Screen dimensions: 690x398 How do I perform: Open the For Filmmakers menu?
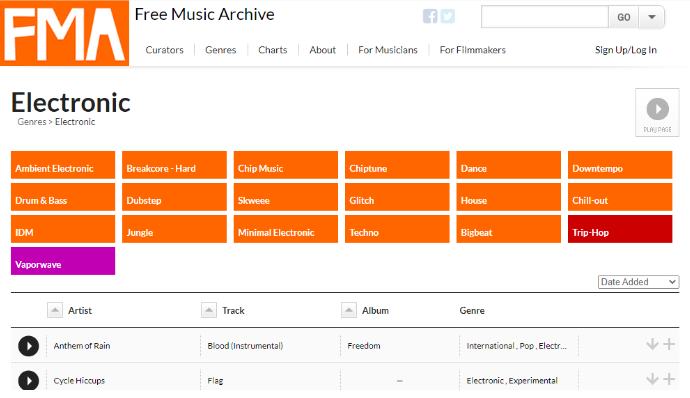click(x=473, y=50)
